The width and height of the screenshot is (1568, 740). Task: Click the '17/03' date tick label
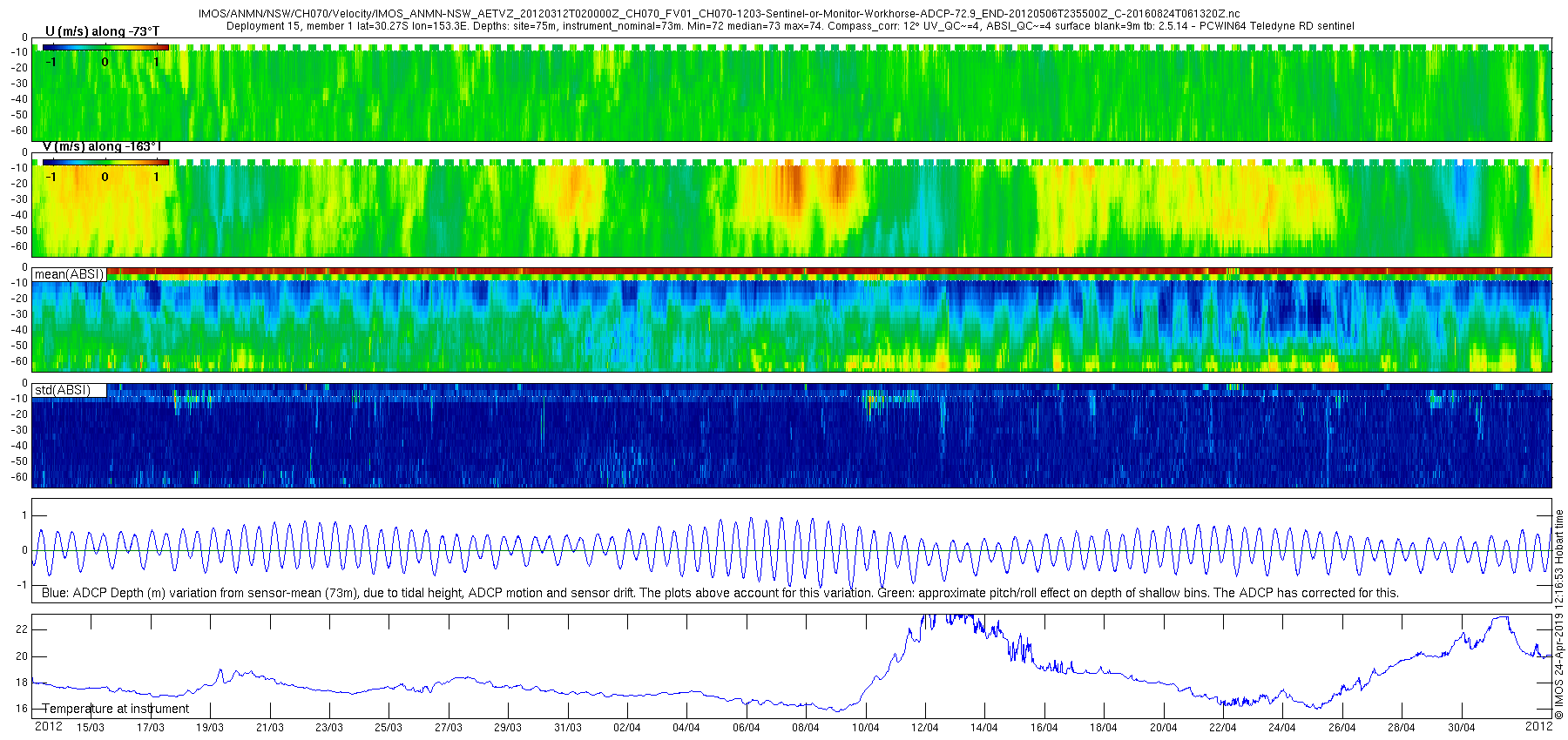tap(150, 728)
